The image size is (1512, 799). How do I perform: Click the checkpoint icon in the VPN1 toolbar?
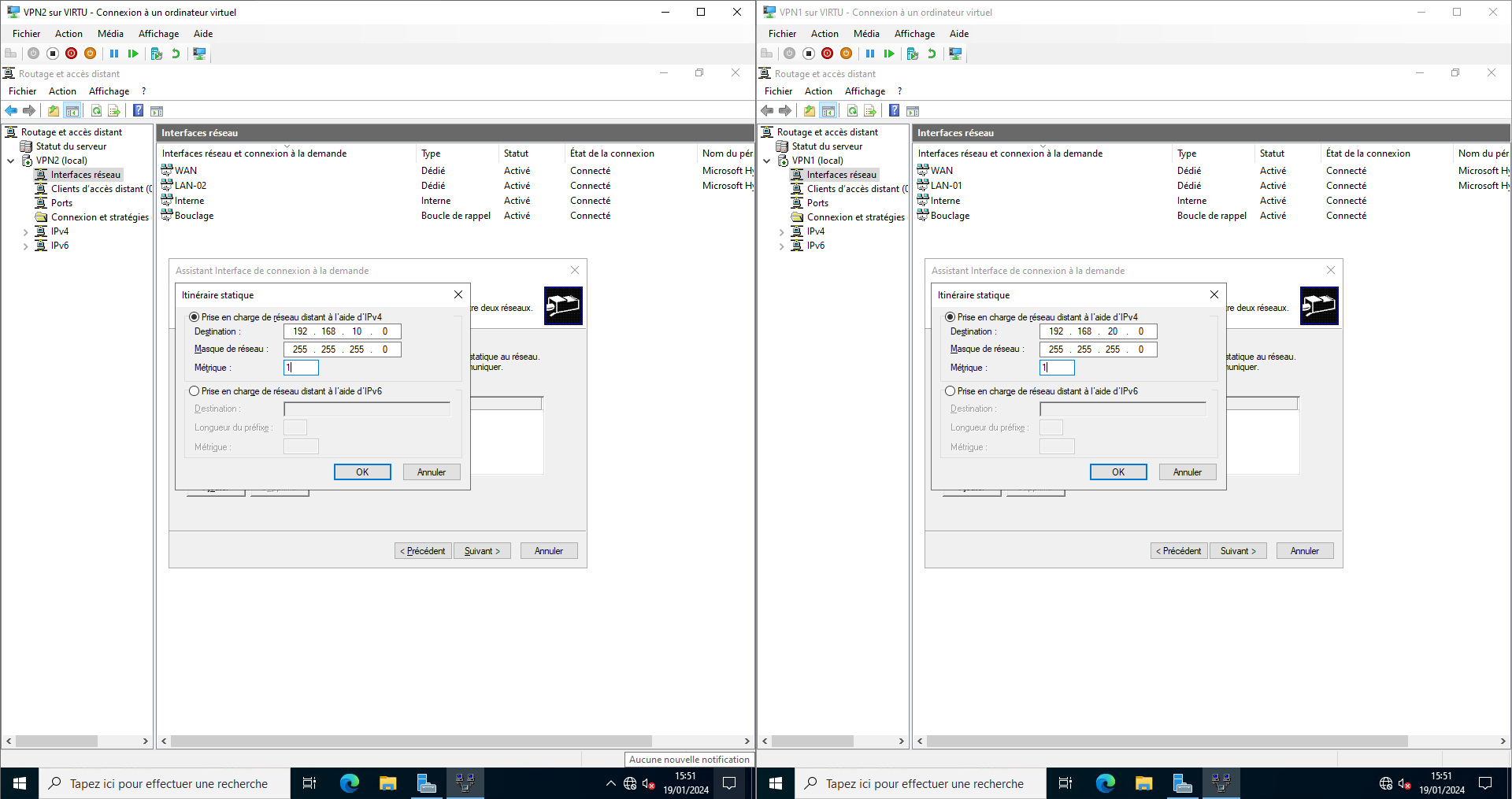(x=912, y=54)
